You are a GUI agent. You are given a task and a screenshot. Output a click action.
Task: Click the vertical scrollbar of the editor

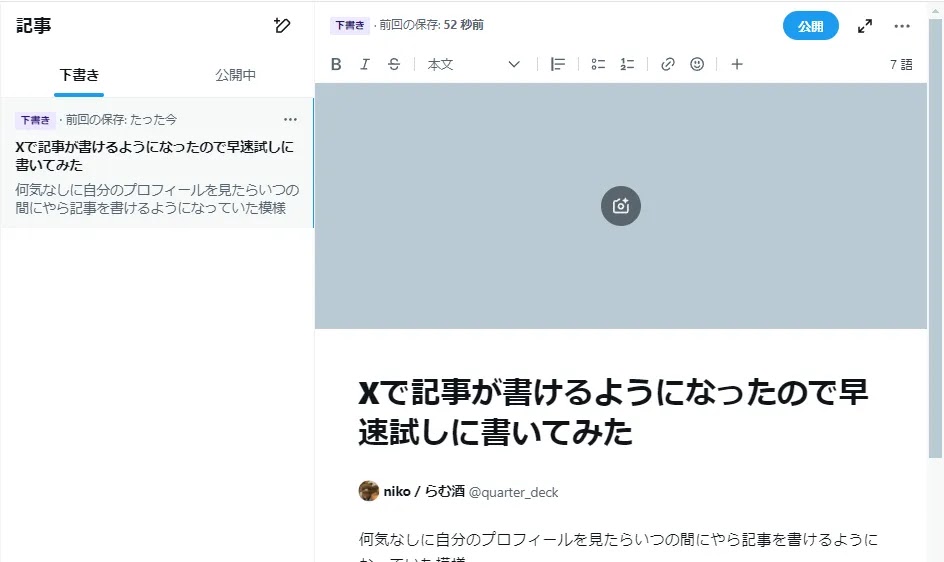click(x=935, y=238)
